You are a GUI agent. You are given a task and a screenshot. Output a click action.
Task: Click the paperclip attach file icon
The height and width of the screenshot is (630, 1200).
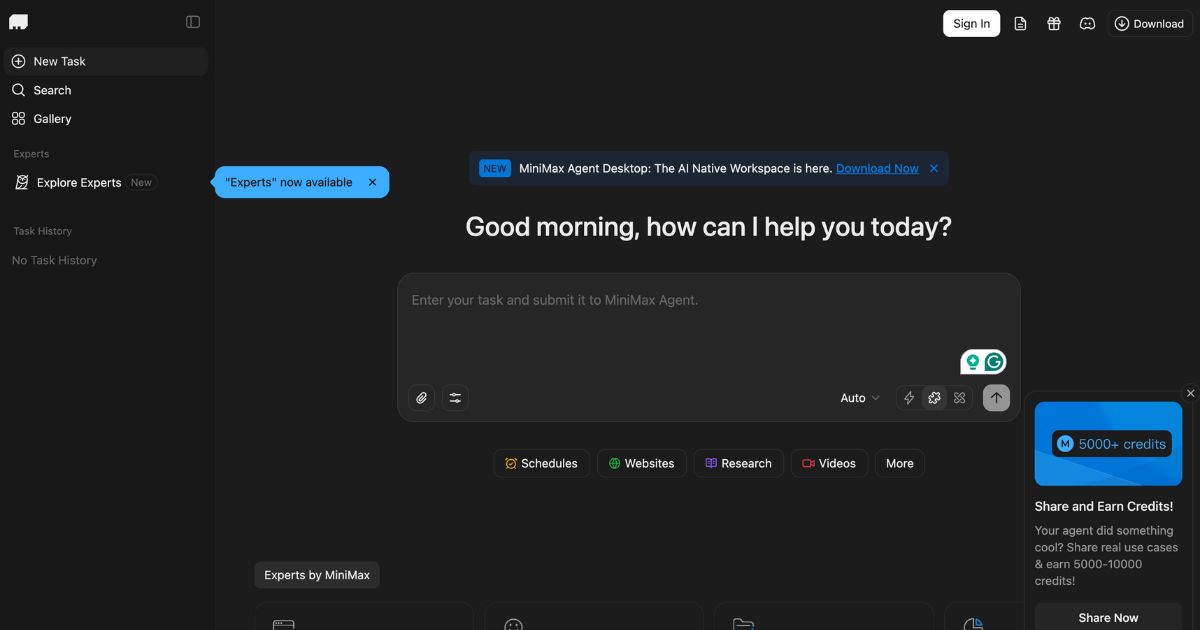click(x=422, y=398)
